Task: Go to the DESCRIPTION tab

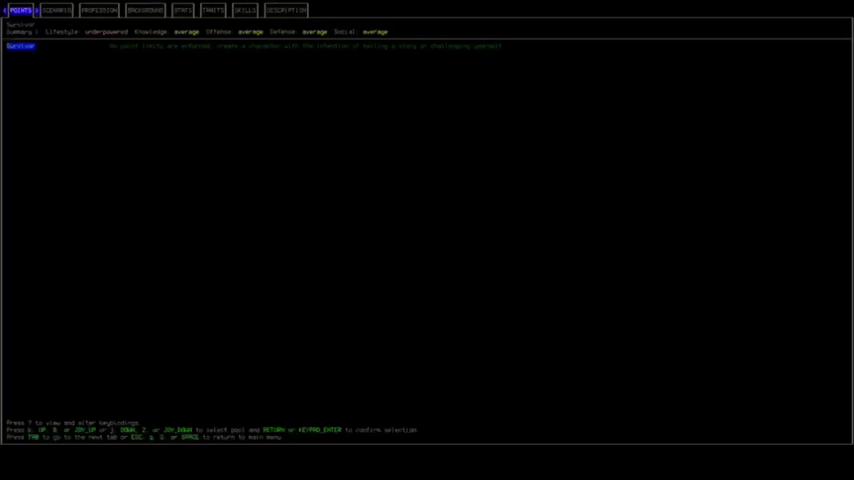Action: coord(286,10)
